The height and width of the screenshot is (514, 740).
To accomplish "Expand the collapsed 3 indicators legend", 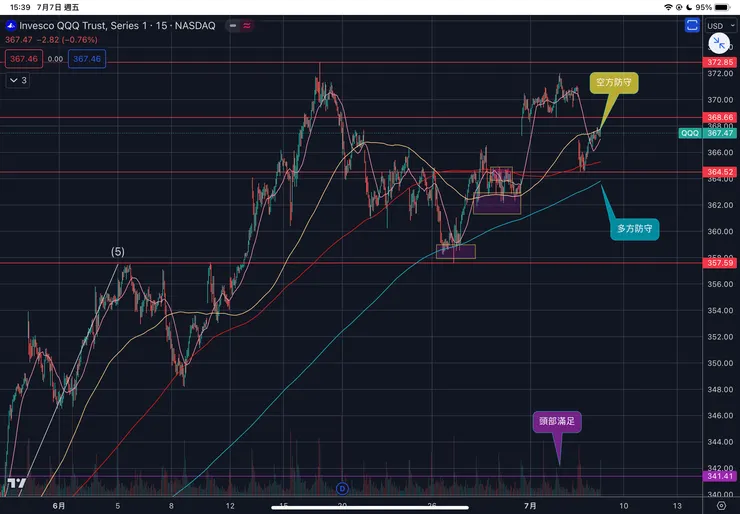I will coord(18,80).
